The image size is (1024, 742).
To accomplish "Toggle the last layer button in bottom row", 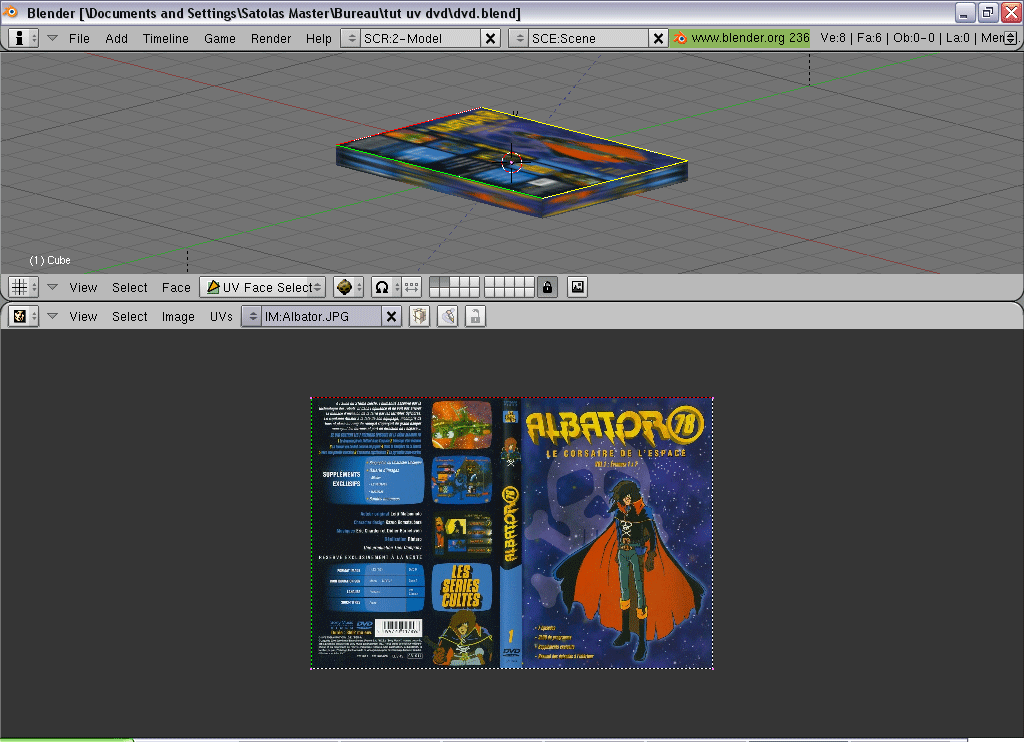I will 530,293.
